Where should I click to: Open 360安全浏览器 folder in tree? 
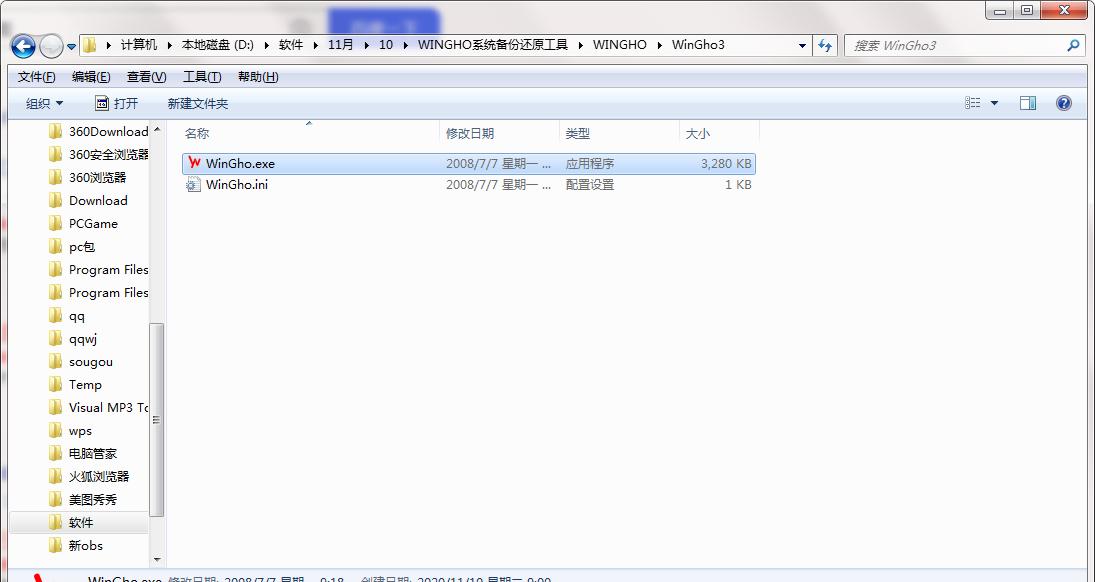109,154
